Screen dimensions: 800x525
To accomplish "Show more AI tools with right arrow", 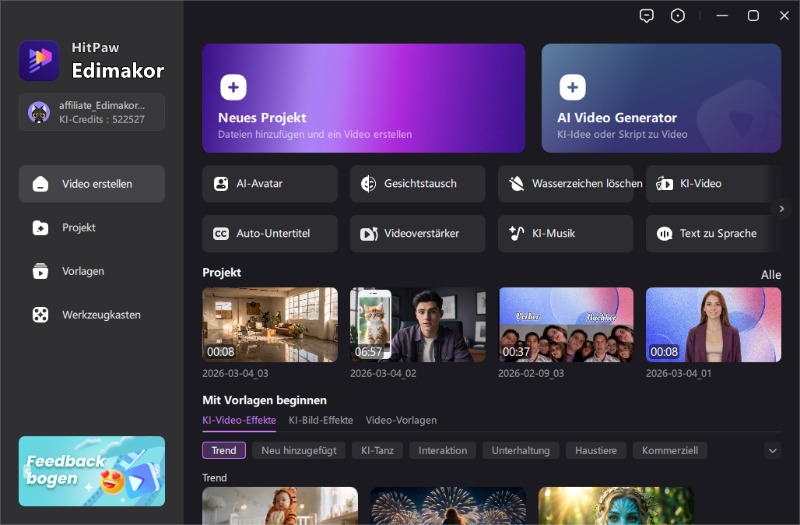I will [x=781, y=209].
